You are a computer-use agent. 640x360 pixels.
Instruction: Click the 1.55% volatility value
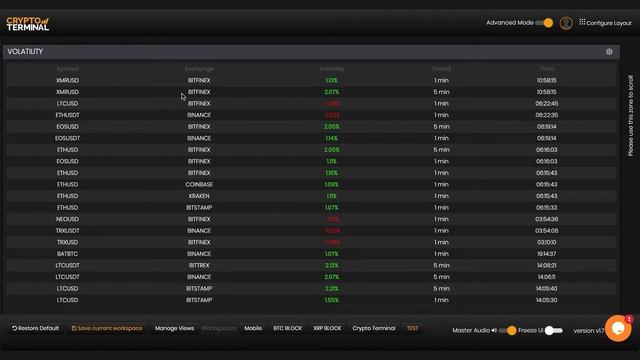coord(331,300)
